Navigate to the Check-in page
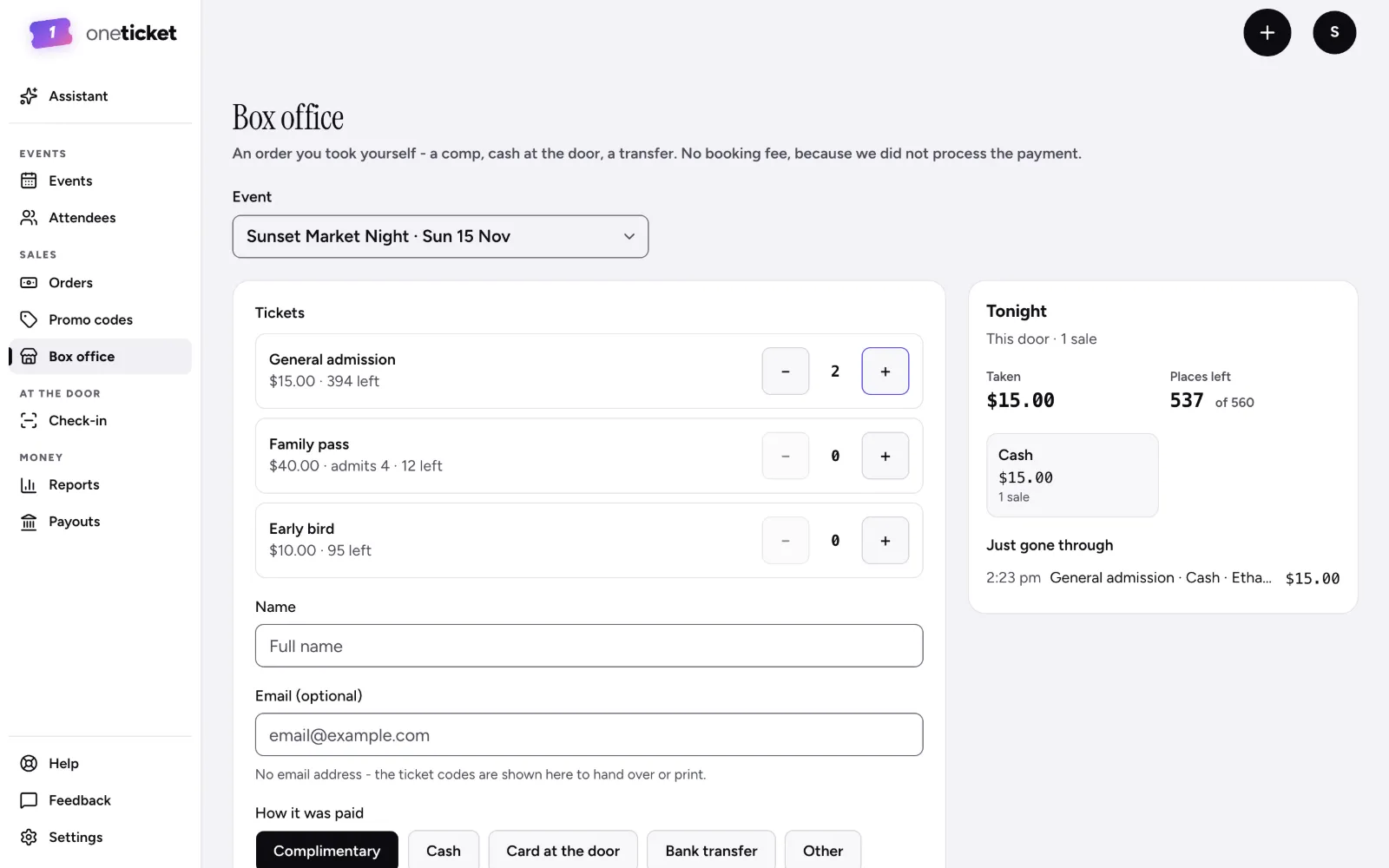 [100, 421]
